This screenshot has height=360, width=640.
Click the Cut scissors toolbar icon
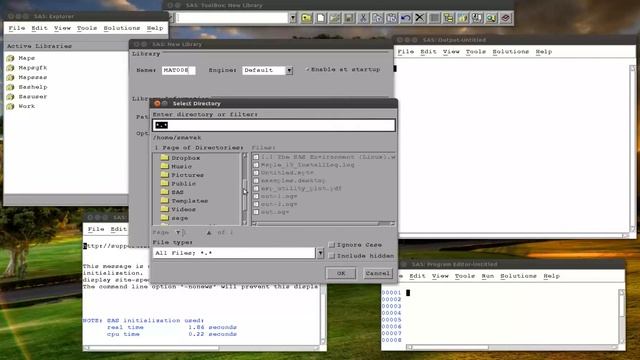(x=363, y=18)
